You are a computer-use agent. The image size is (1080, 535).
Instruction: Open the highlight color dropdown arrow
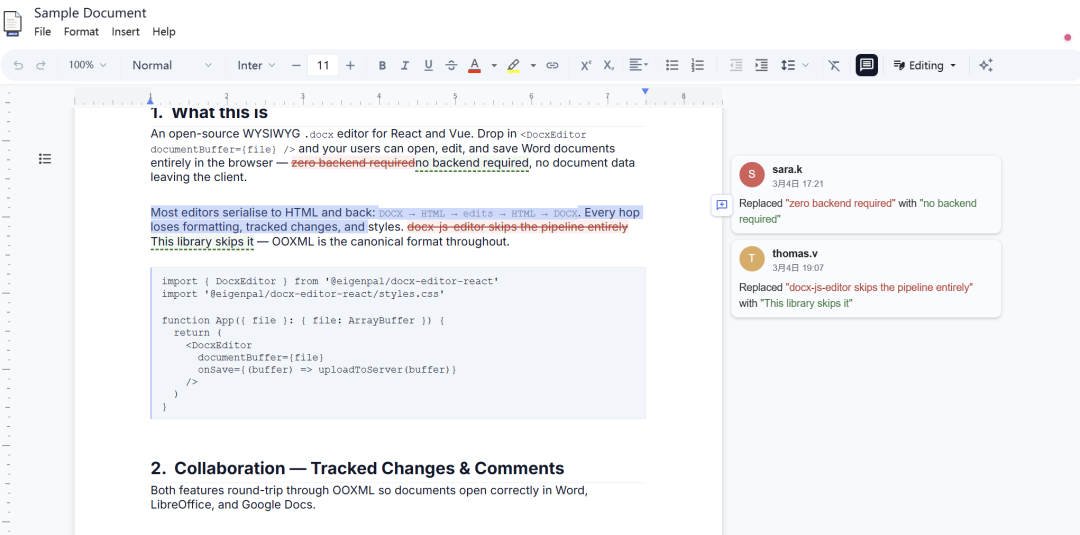533,65
